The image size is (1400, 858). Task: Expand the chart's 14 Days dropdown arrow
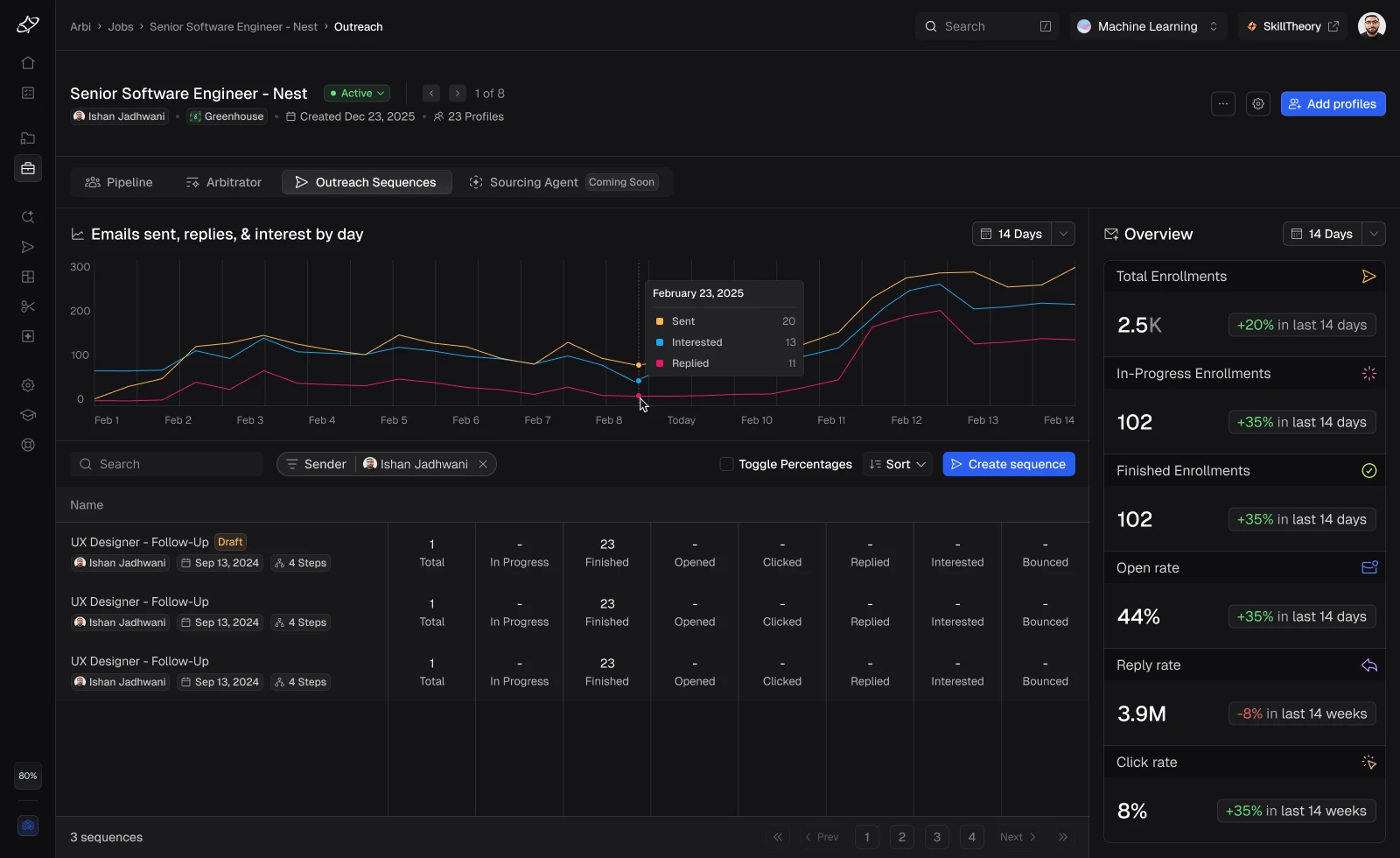(1063, 234)
